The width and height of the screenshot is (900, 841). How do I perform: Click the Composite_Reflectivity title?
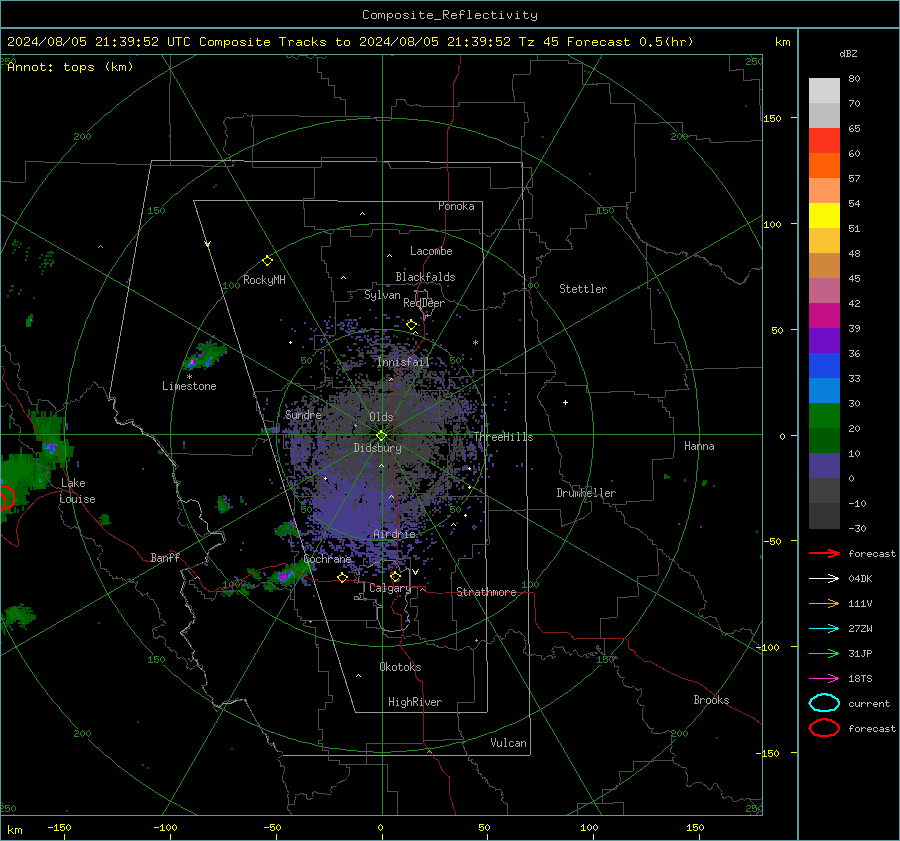click(x=450, y=15)
